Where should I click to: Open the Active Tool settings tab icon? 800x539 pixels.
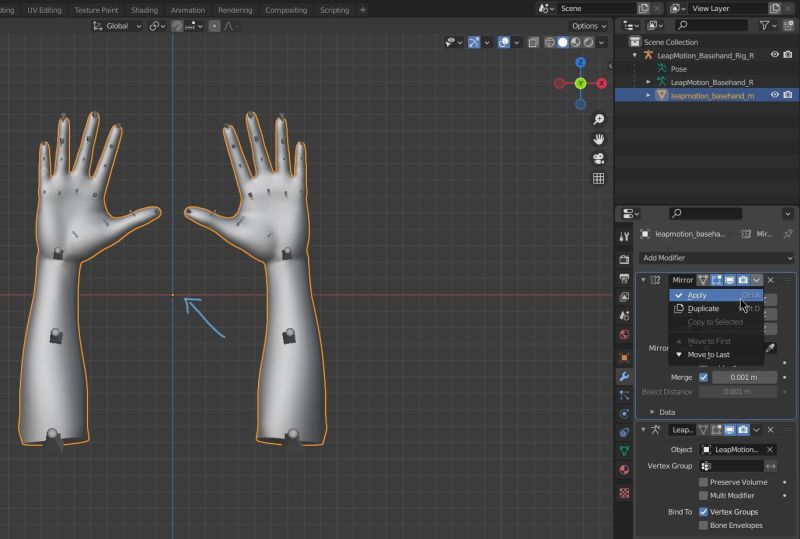pos(624,236)
